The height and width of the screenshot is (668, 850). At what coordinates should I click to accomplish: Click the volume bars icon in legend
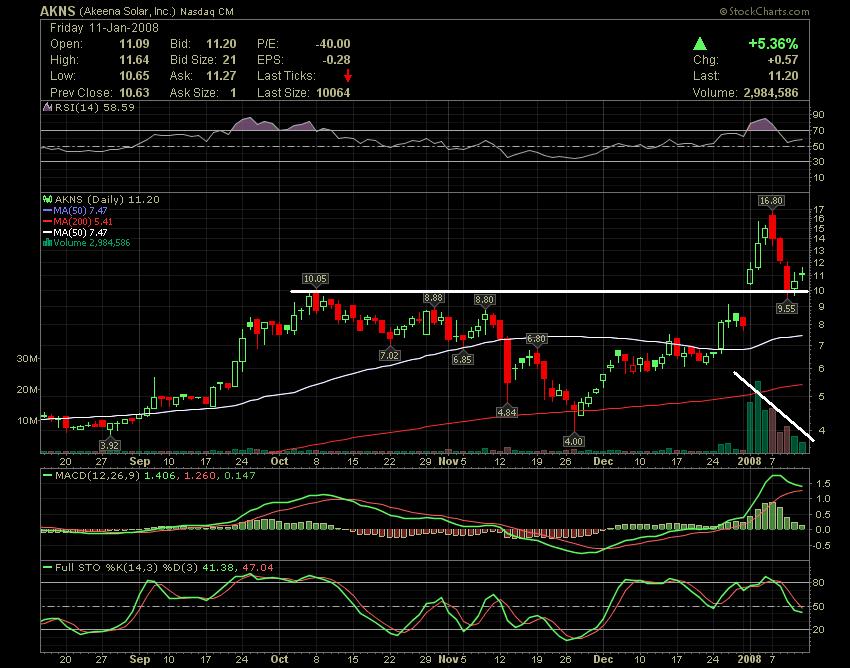48,242
